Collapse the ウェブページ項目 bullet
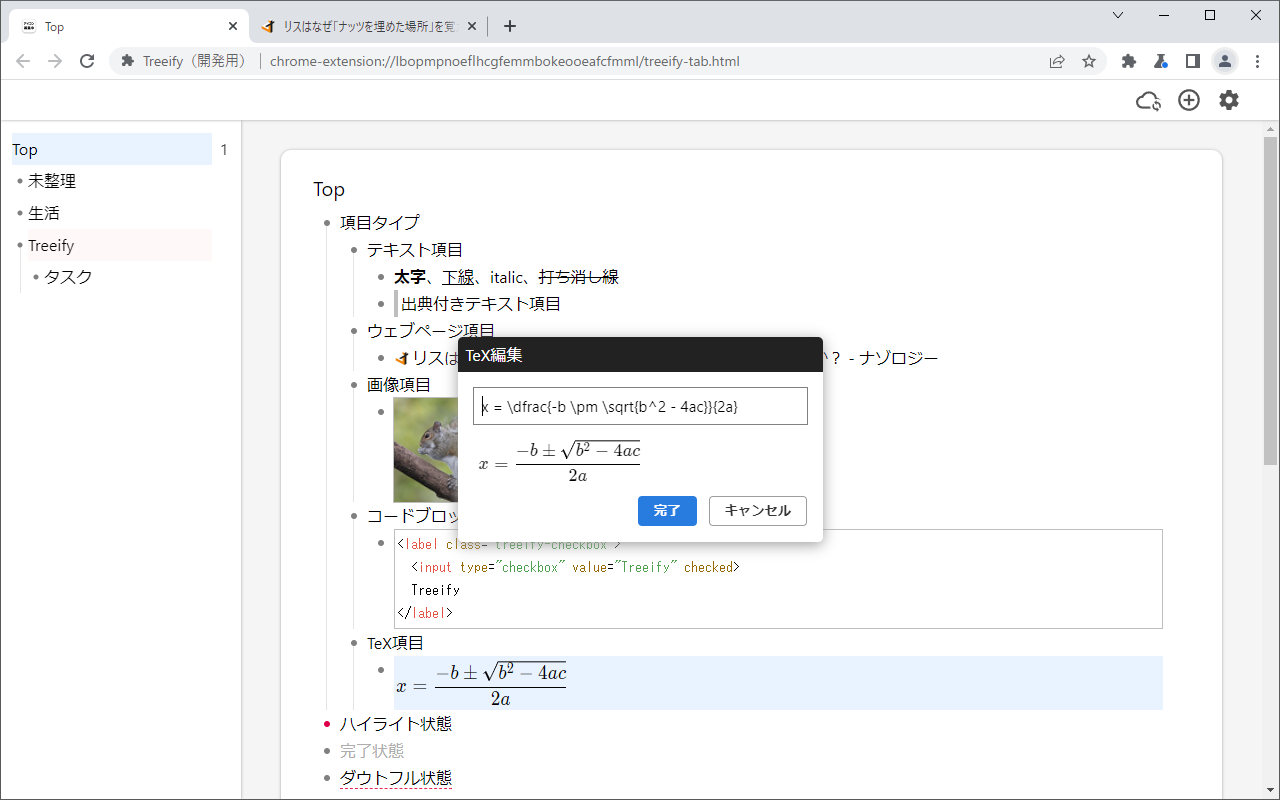The width and height of the screenshot is (1280, 800). [353, 330]
